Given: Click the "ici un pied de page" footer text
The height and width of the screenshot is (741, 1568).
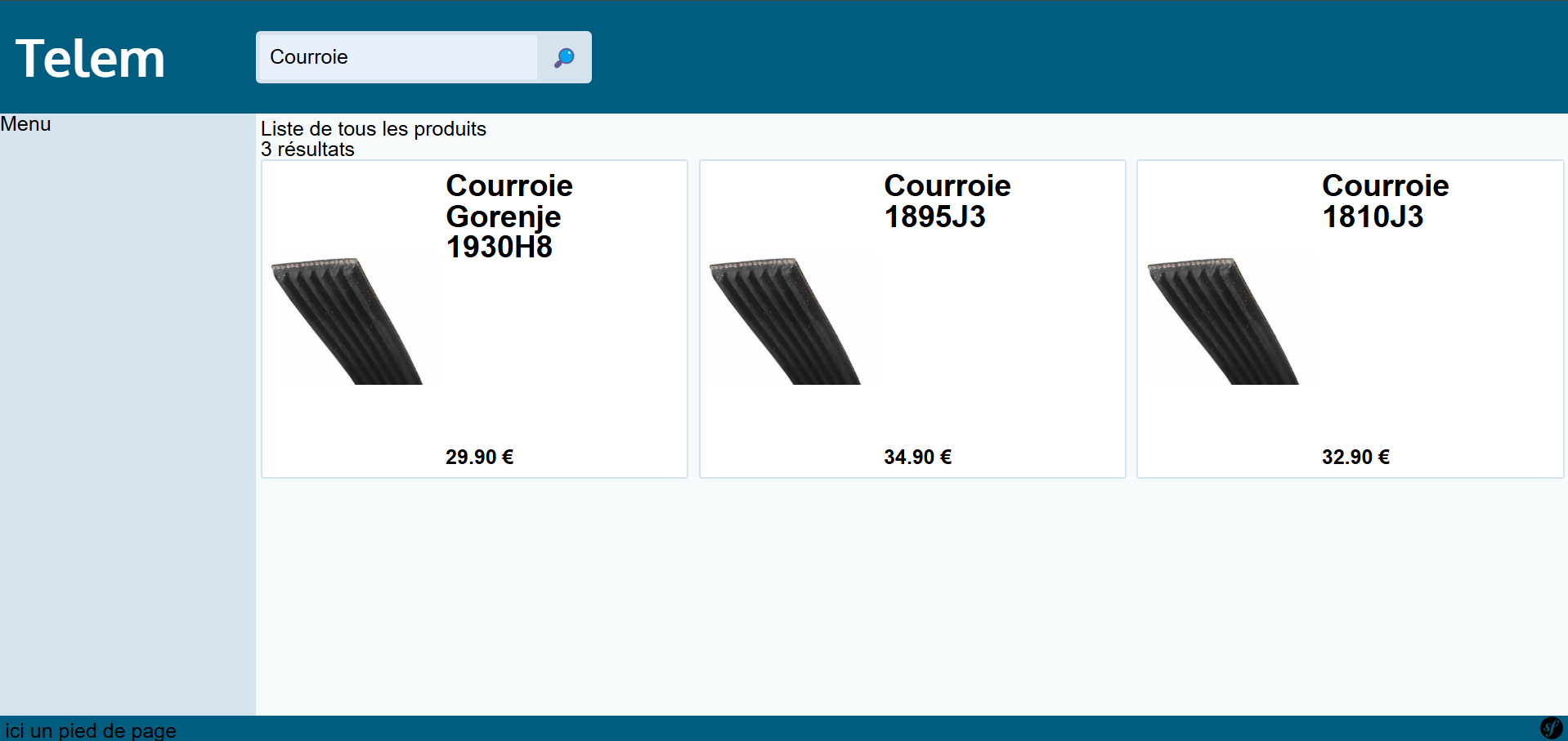Looking at the screenshot, I should [x=91, y=730].
